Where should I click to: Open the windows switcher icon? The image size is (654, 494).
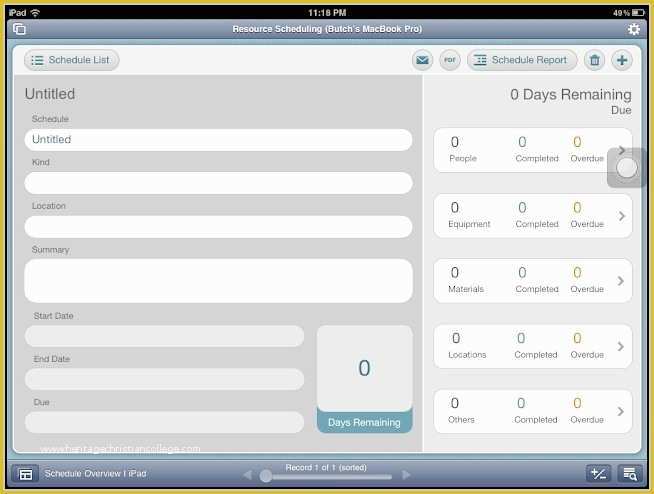point(19,29)
